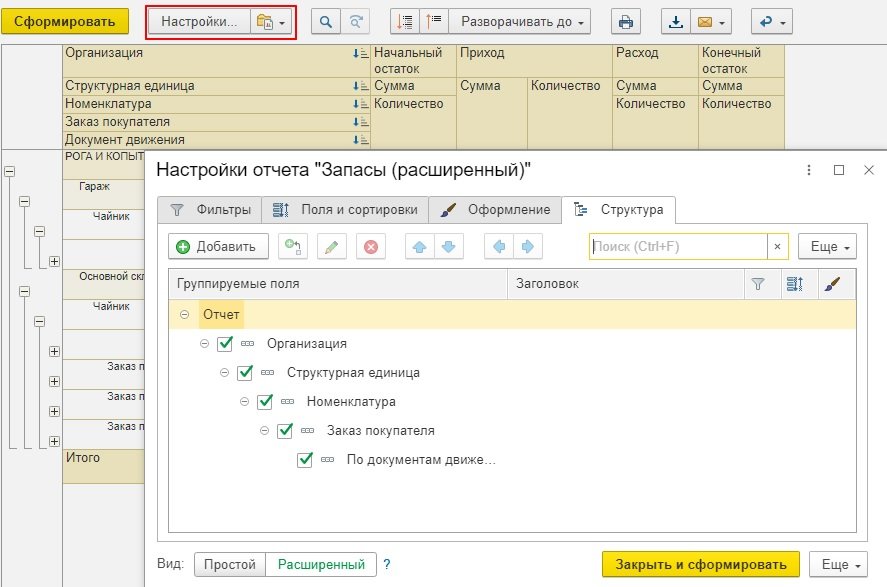Image resolution: width=887 pixels, height=587 pixels.
Task: Click the sorting column header icon
Action: (795, 284)
